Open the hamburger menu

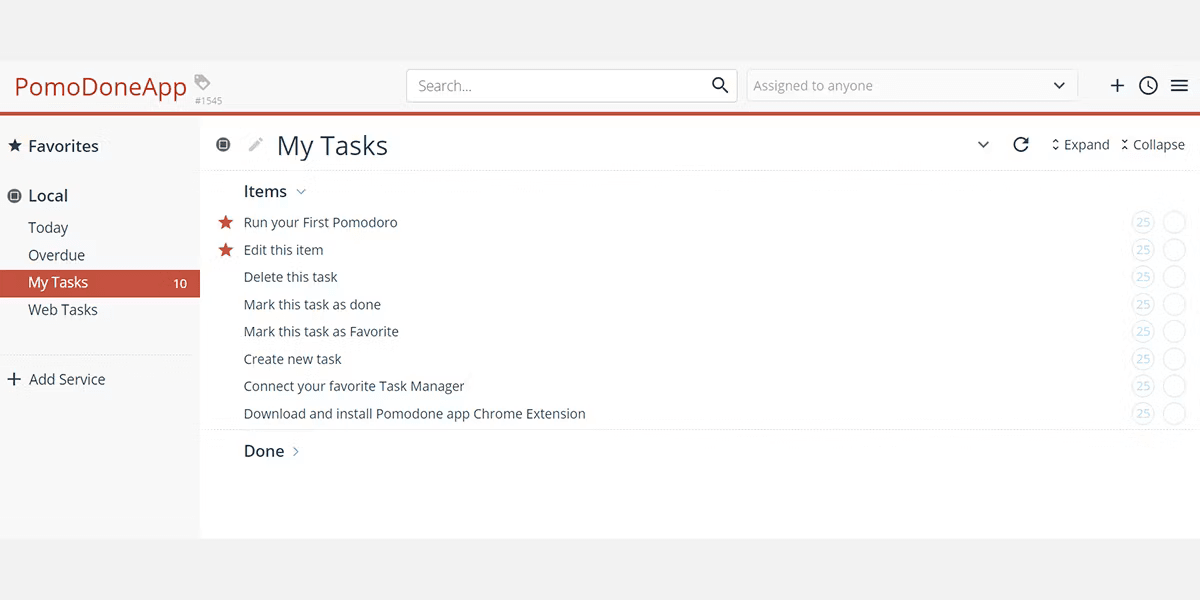click(x=1179, y=86)
